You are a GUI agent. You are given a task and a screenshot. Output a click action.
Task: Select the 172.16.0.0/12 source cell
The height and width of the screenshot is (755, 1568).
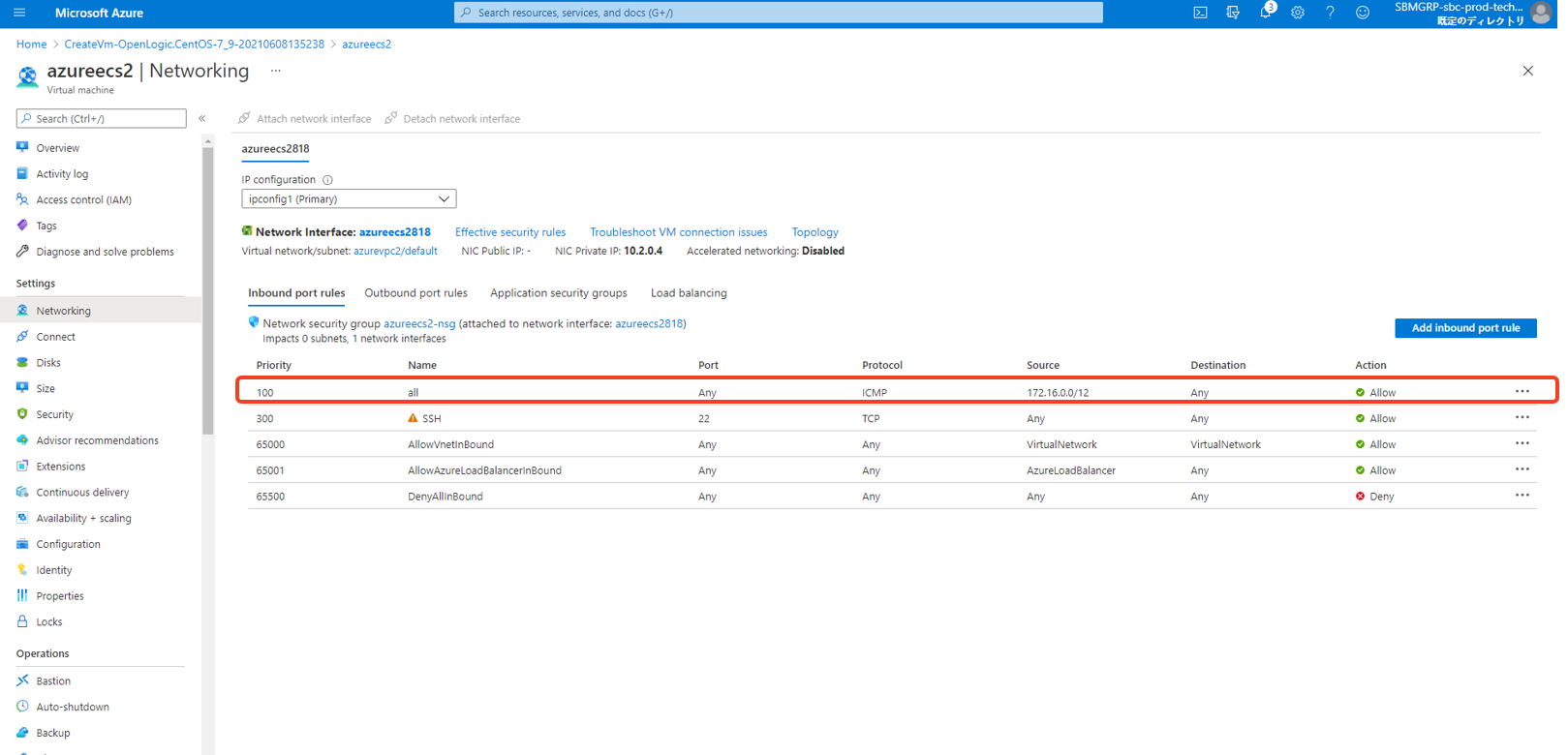click(1058, 392)
